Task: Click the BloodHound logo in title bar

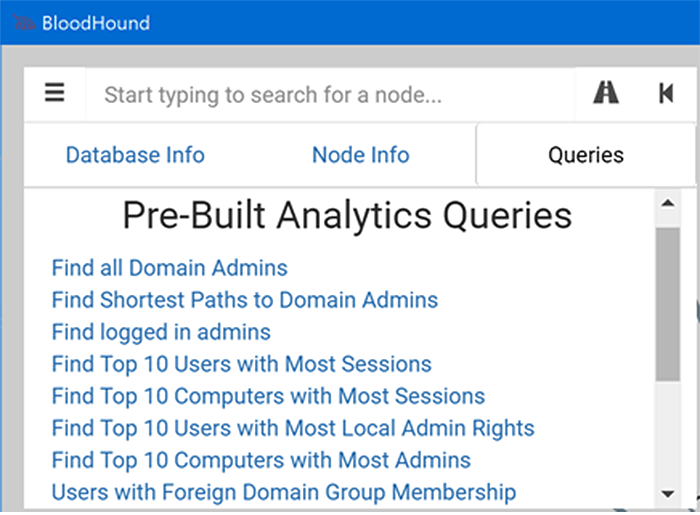Action: [26, 22]
